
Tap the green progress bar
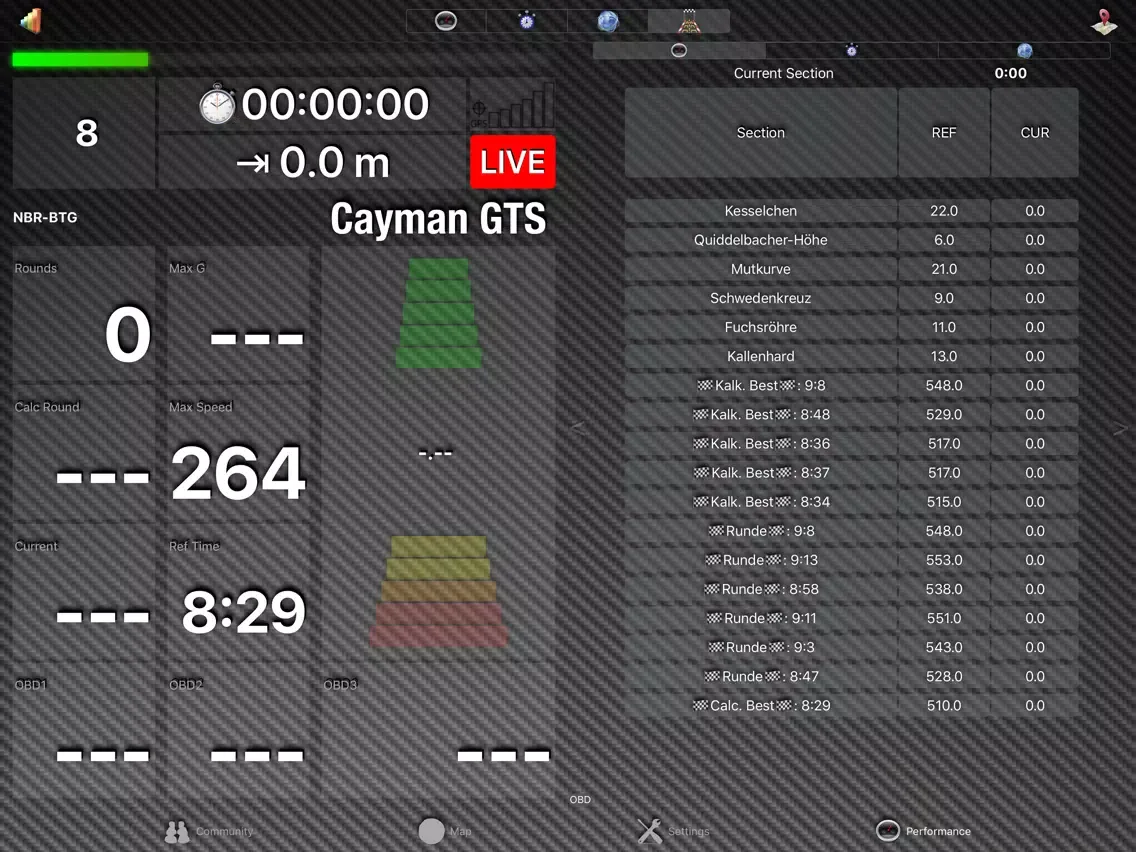pos(80,59)
